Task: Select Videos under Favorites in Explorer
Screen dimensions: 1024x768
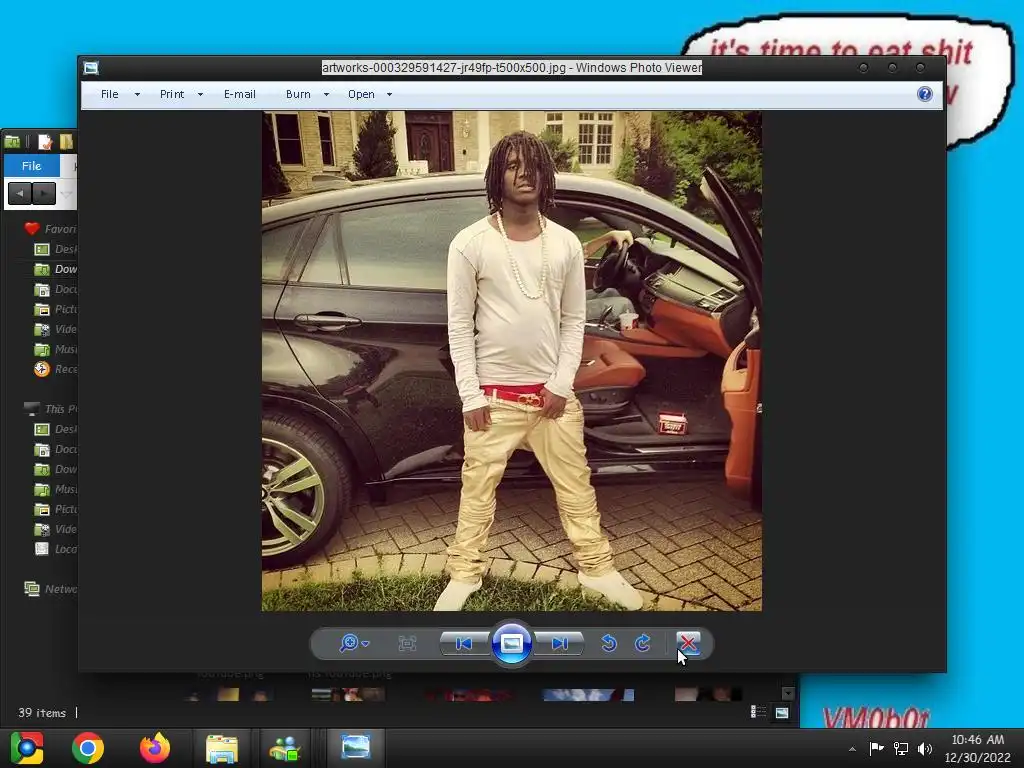Action: [56, 329]
